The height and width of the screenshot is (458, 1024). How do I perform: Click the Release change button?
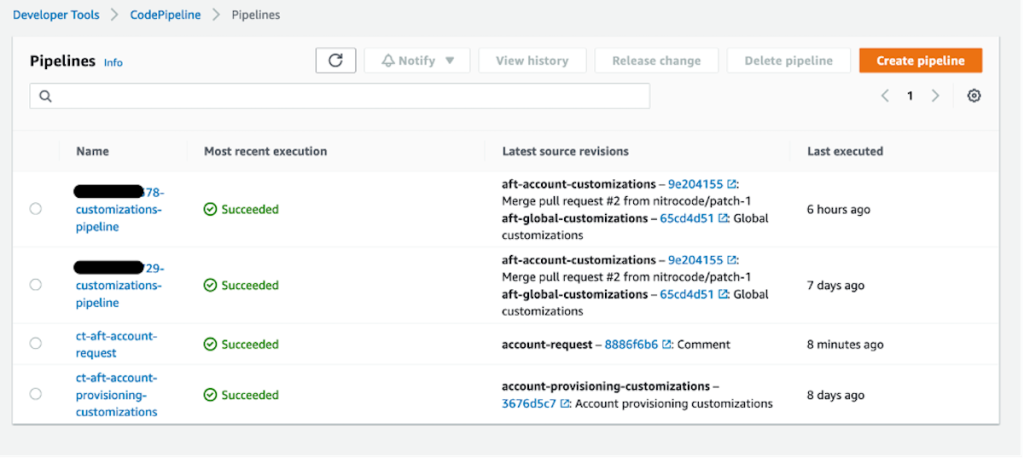click(656, 61)
